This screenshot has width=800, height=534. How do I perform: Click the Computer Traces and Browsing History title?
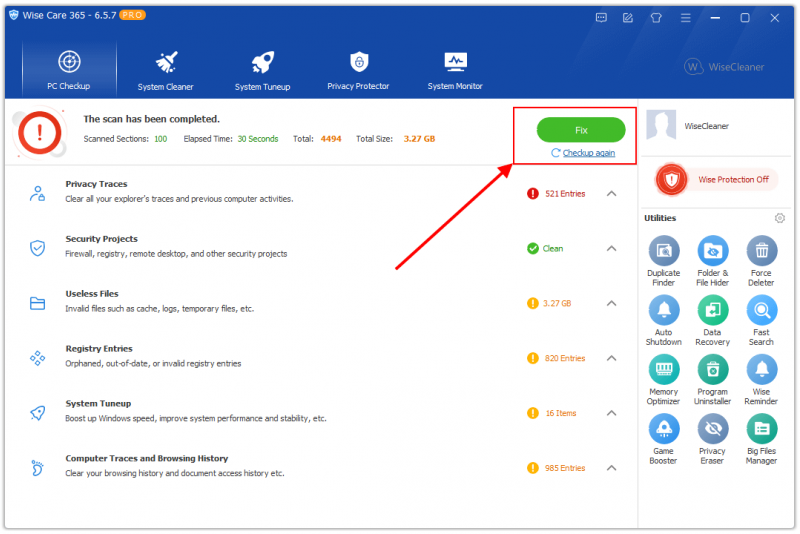point(146,459)
